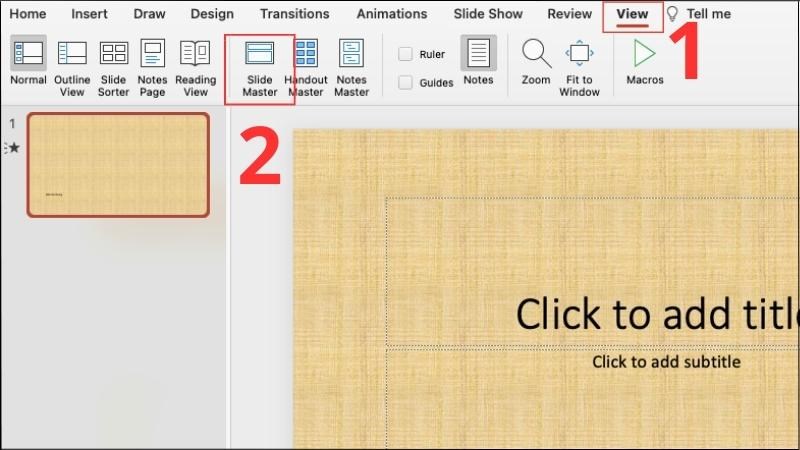Open the Review tab

coord(569,14)
